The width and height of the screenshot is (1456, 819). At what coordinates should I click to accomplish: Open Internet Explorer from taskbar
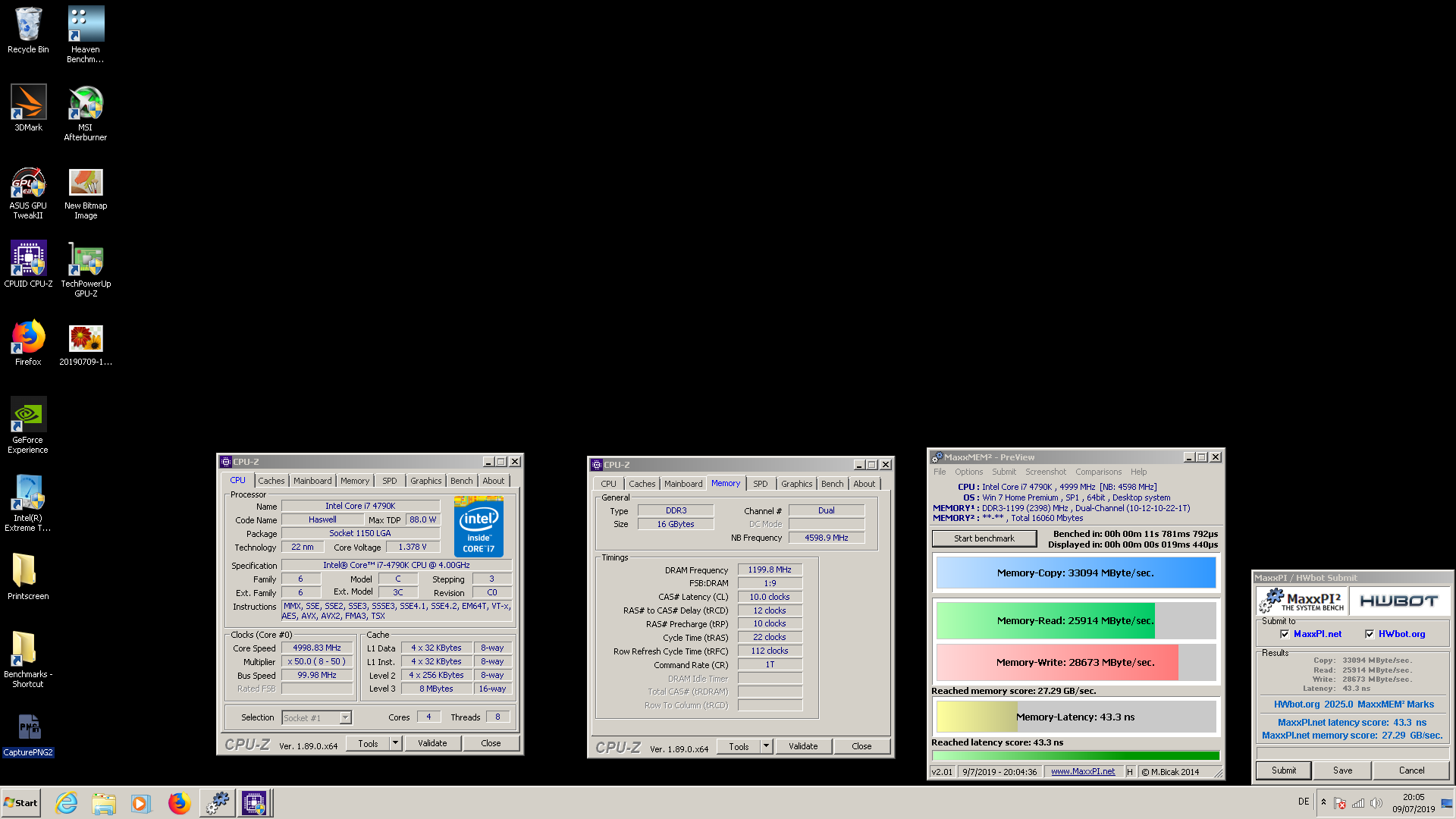(x=67, y=803)
